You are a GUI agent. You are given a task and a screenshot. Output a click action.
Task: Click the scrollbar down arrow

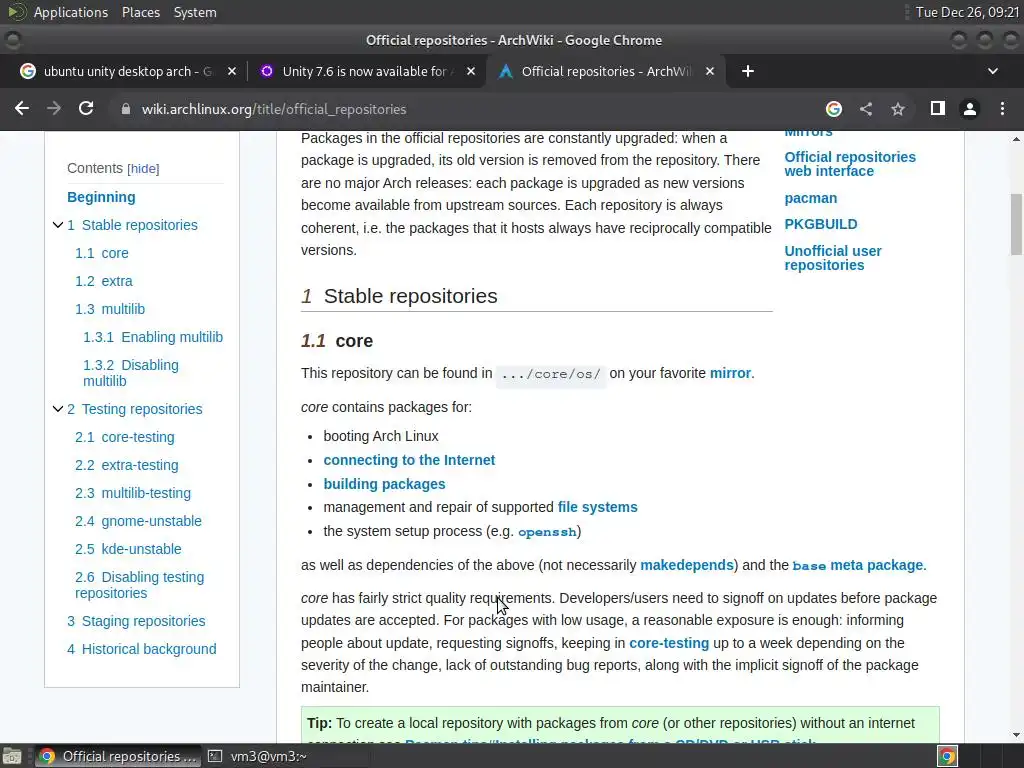coord(1016,735)
